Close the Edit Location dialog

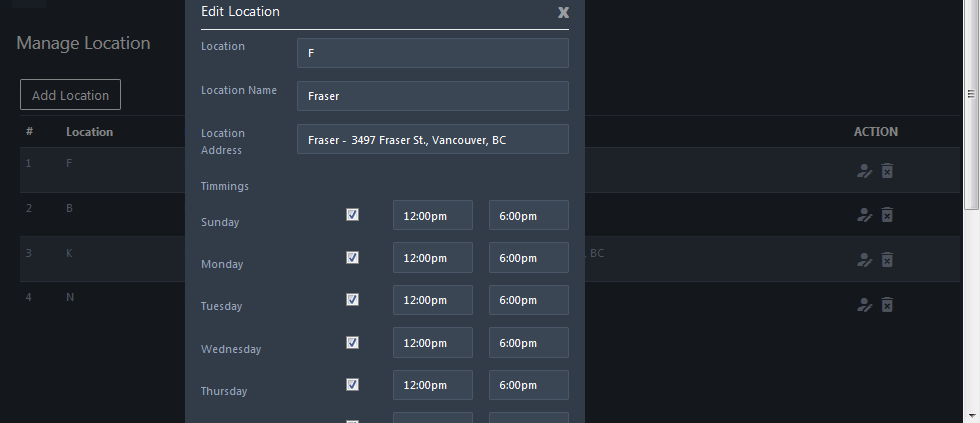pos(563,13)
